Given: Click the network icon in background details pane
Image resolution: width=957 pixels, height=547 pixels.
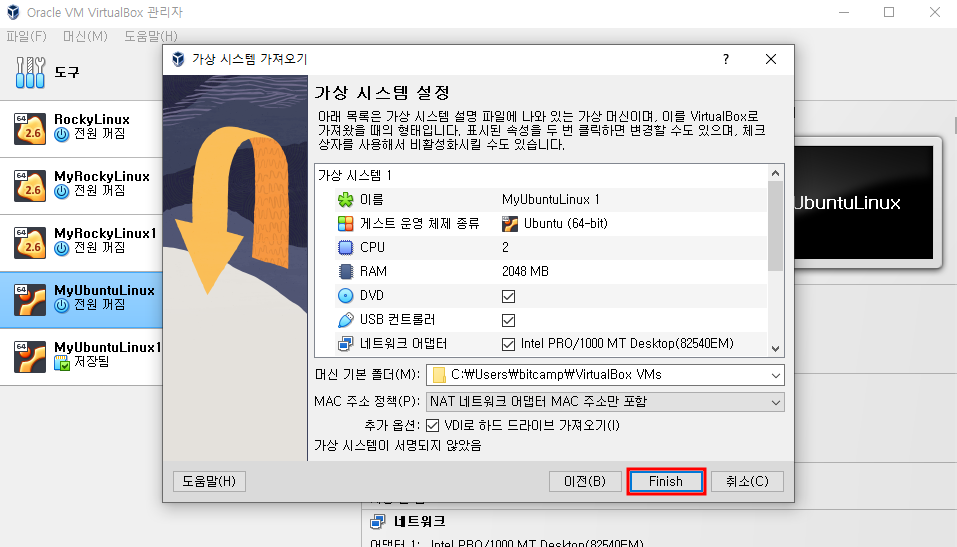Looking at the screenshot, I should 378,521.
